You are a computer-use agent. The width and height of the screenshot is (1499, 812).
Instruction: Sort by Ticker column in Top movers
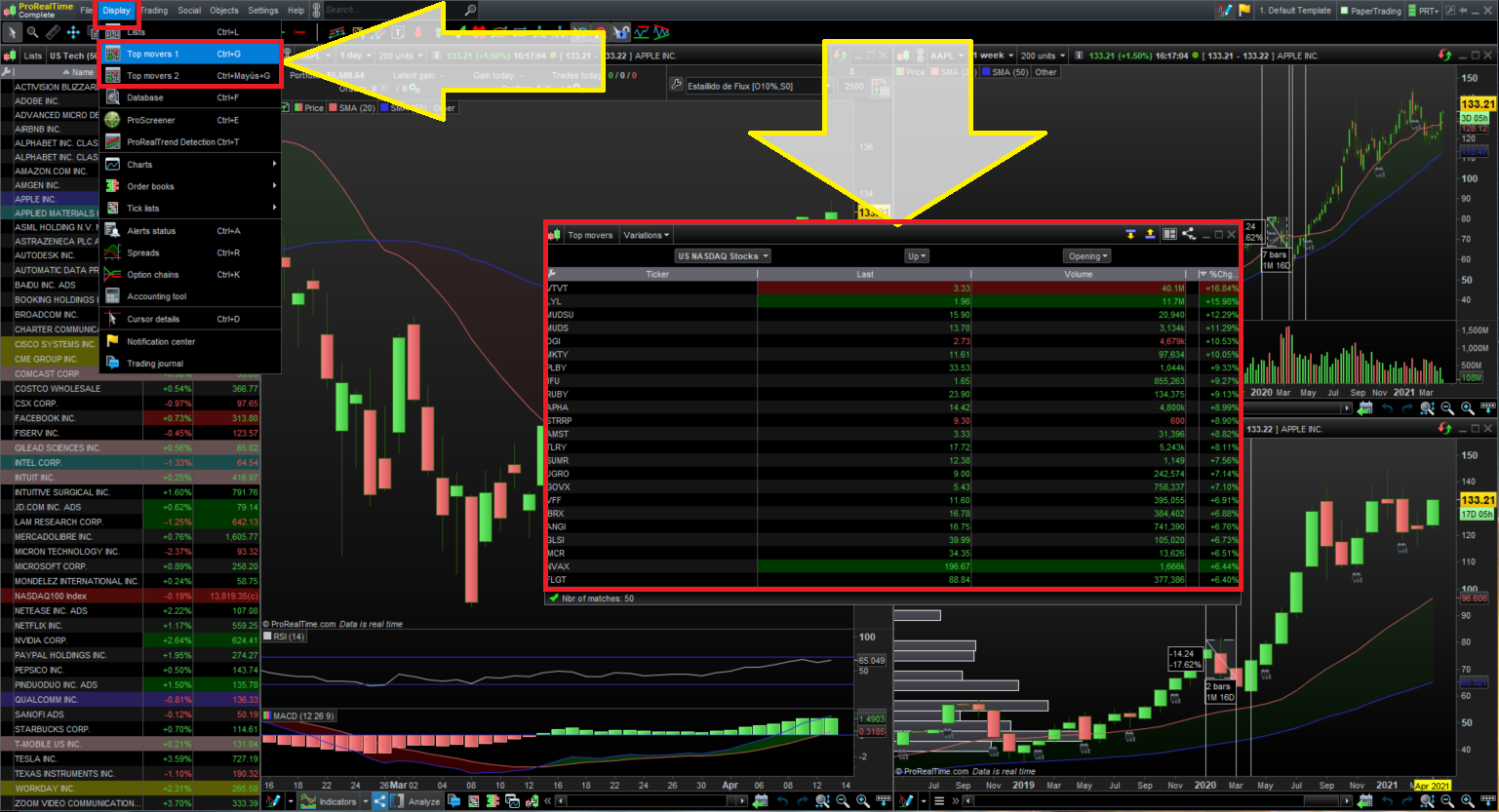[657, 274]
